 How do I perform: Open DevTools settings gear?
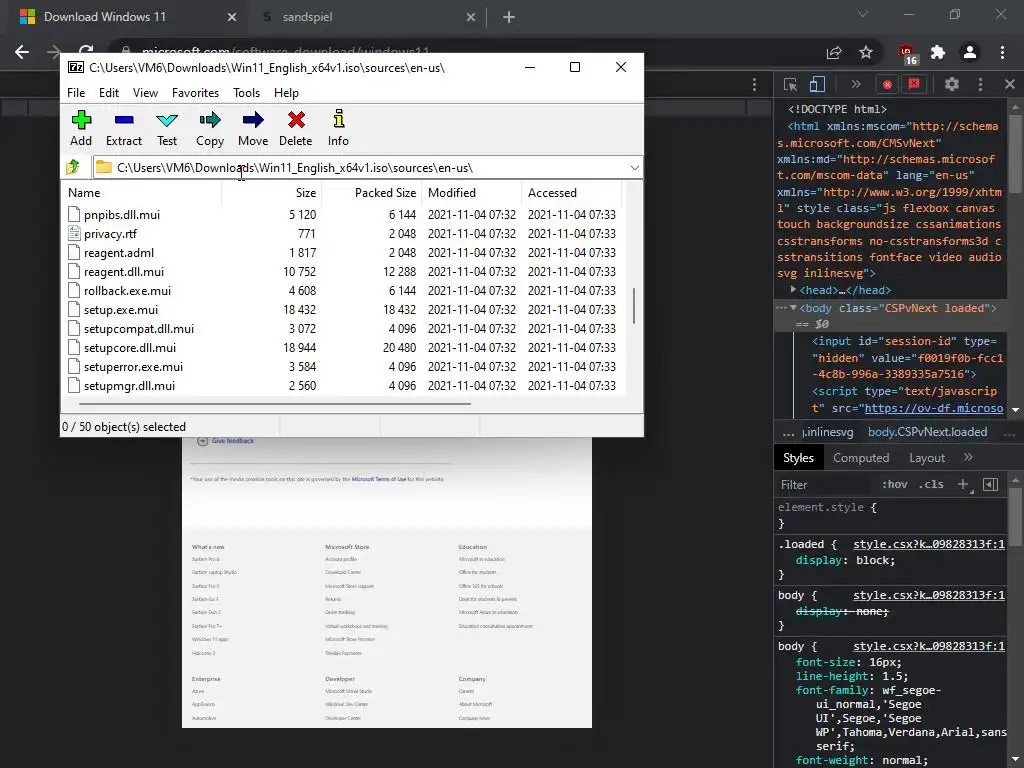click(952, 84)
